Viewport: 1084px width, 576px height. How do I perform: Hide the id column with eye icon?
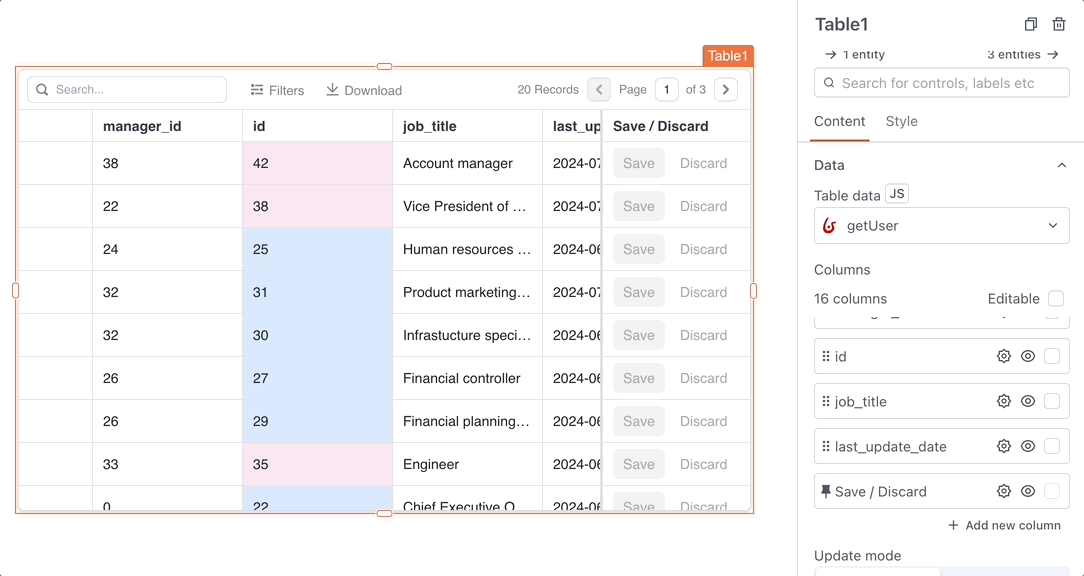click(x=1028, y=356)
